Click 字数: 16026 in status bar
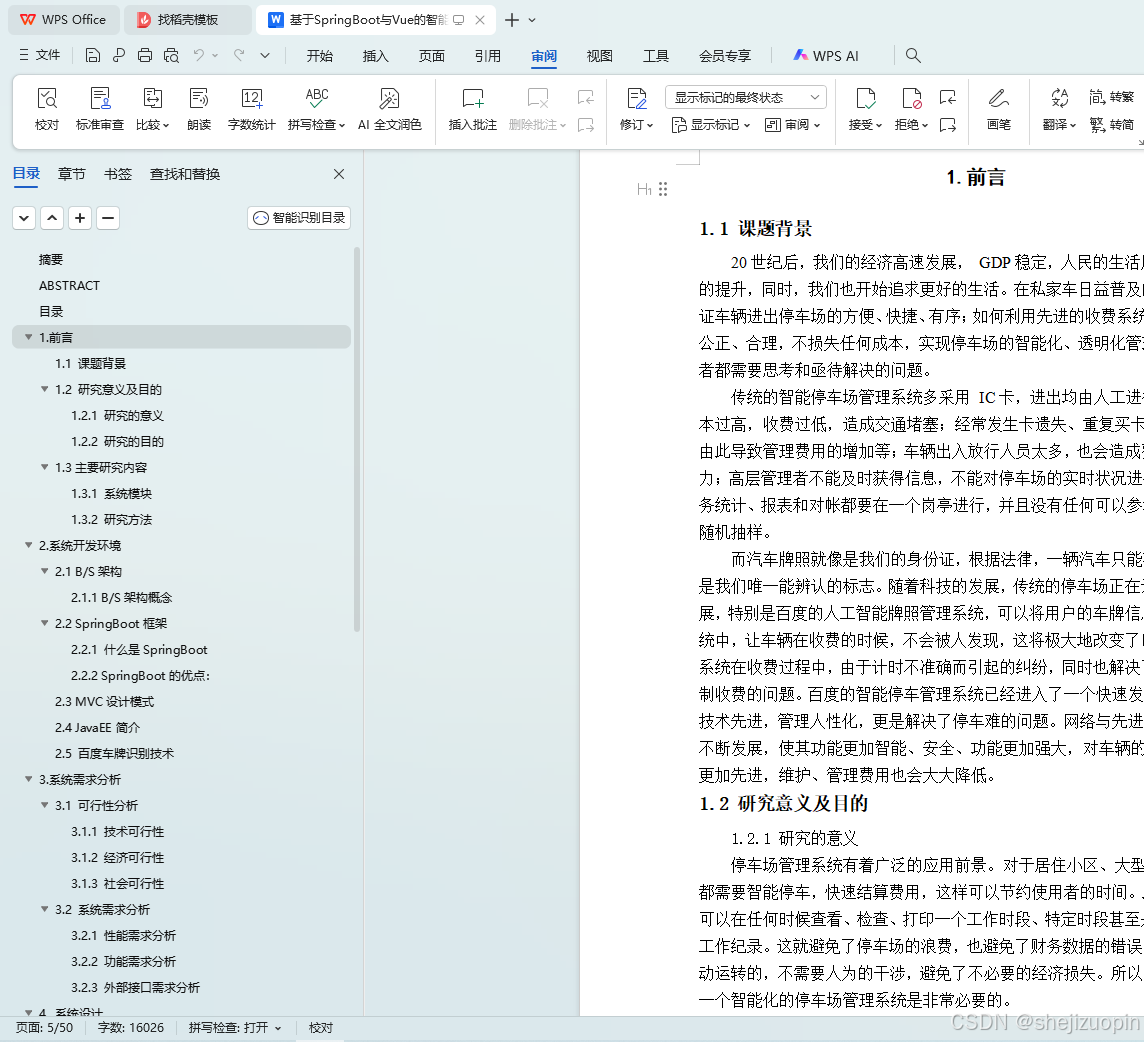This screenshot has width=1144, height=1042. coord(131,1027)
